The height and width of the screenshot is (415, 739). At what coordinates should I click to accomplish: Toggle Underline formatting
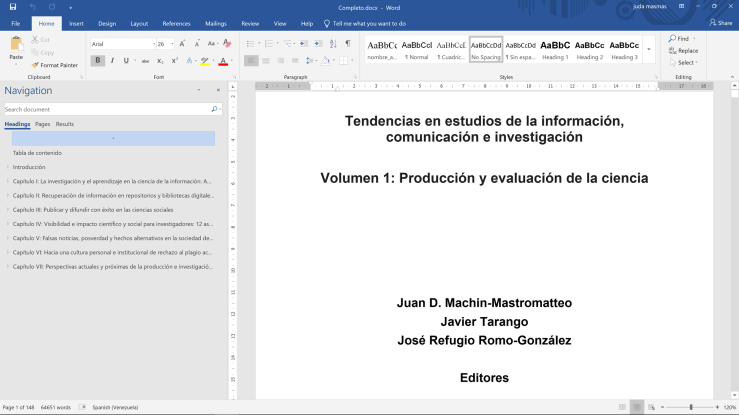[126, 61]
